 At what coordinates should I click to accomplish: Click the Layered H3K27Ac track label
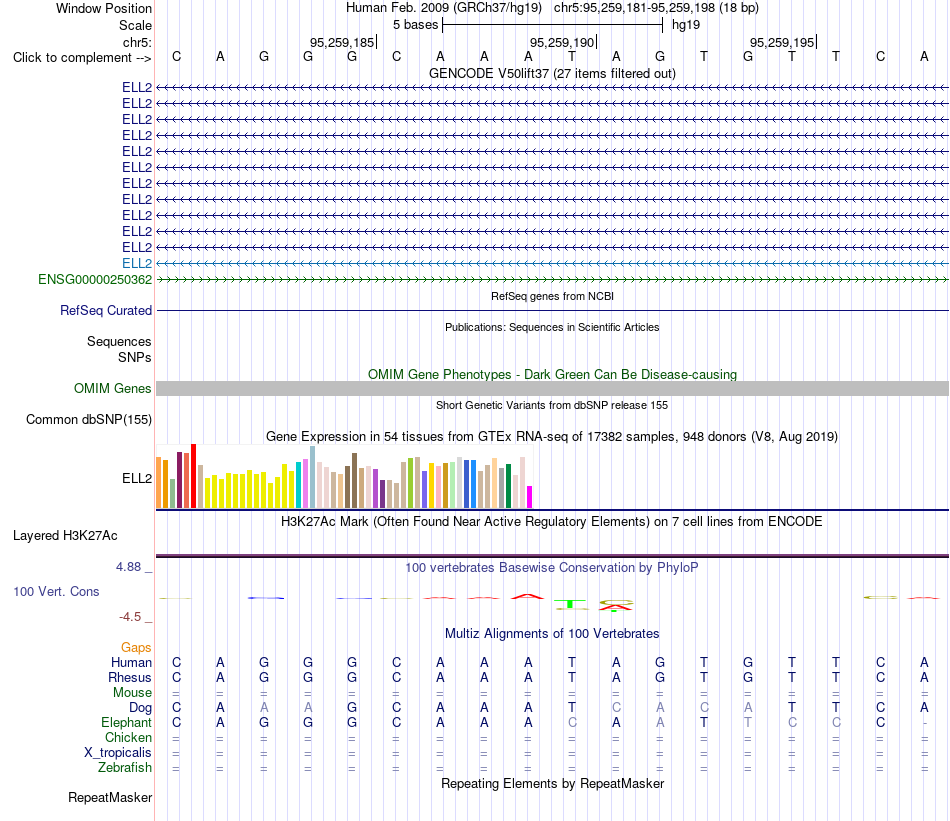click(65, 536)
